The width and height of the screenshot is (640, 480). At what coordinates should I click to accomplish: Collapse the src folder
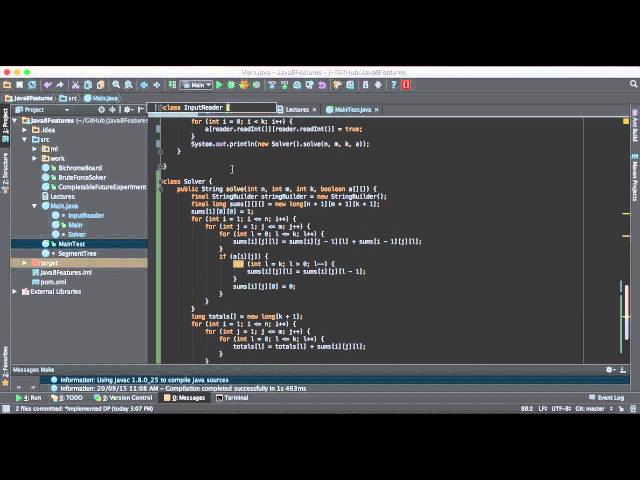25,139
